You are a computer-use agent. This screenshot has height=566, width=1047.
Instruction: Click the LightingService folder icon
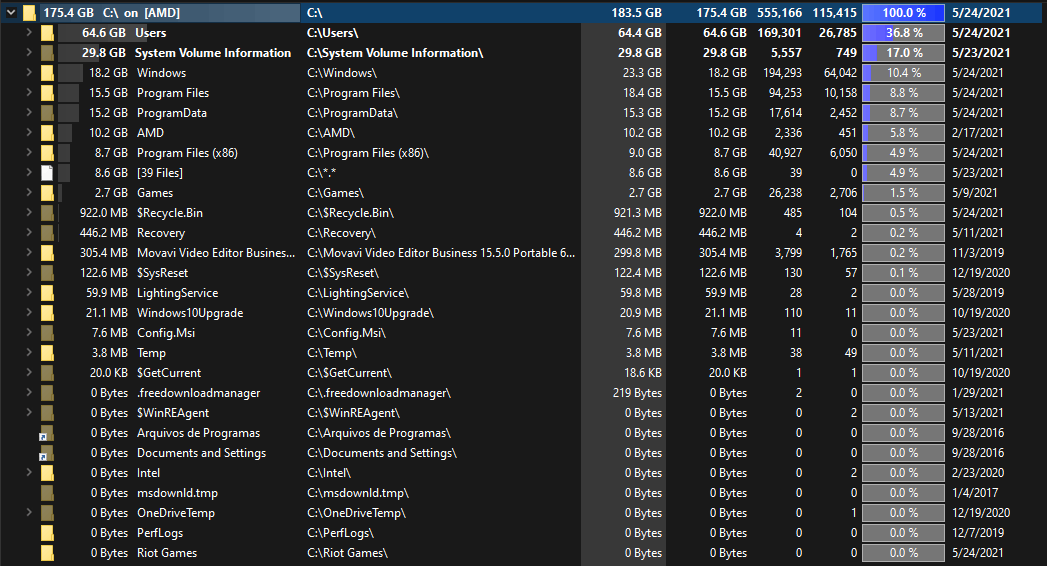pos(47,293)
